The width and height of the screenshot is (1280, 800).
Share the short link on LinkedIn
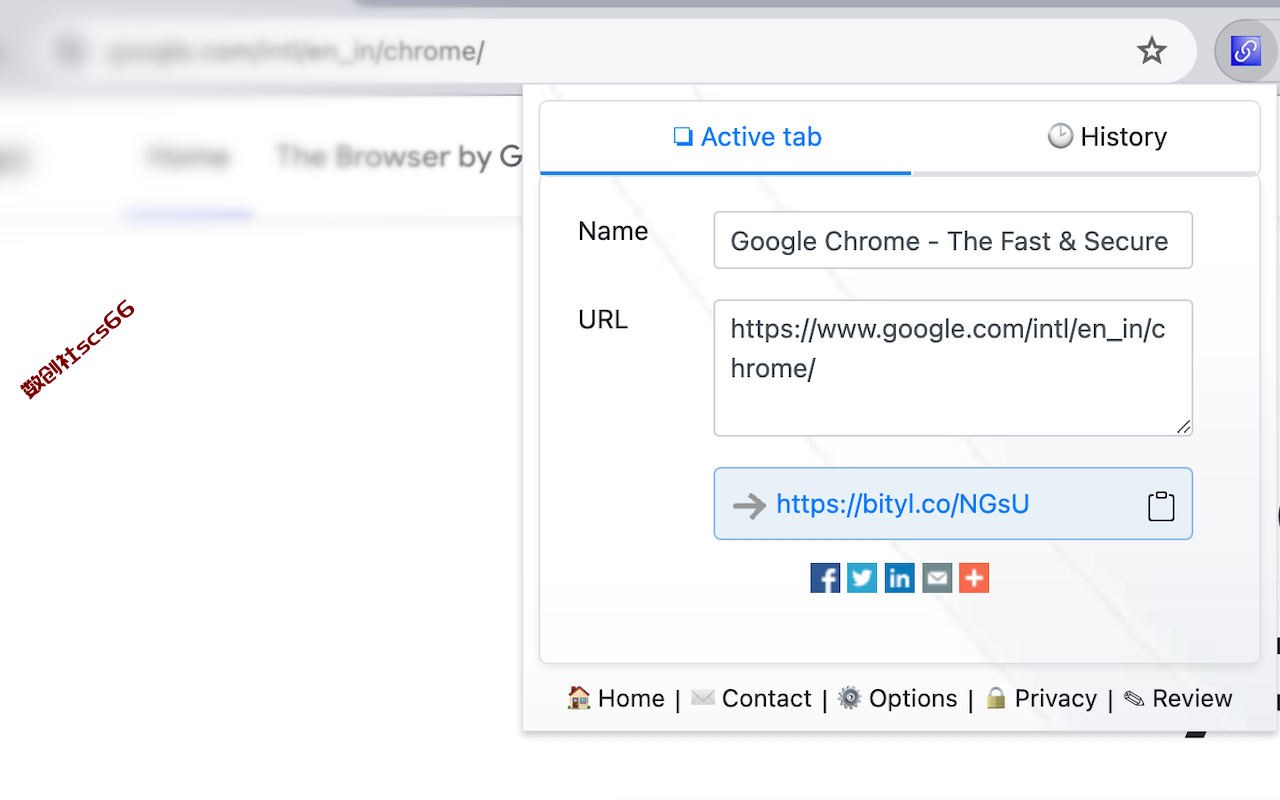point(899,578)
